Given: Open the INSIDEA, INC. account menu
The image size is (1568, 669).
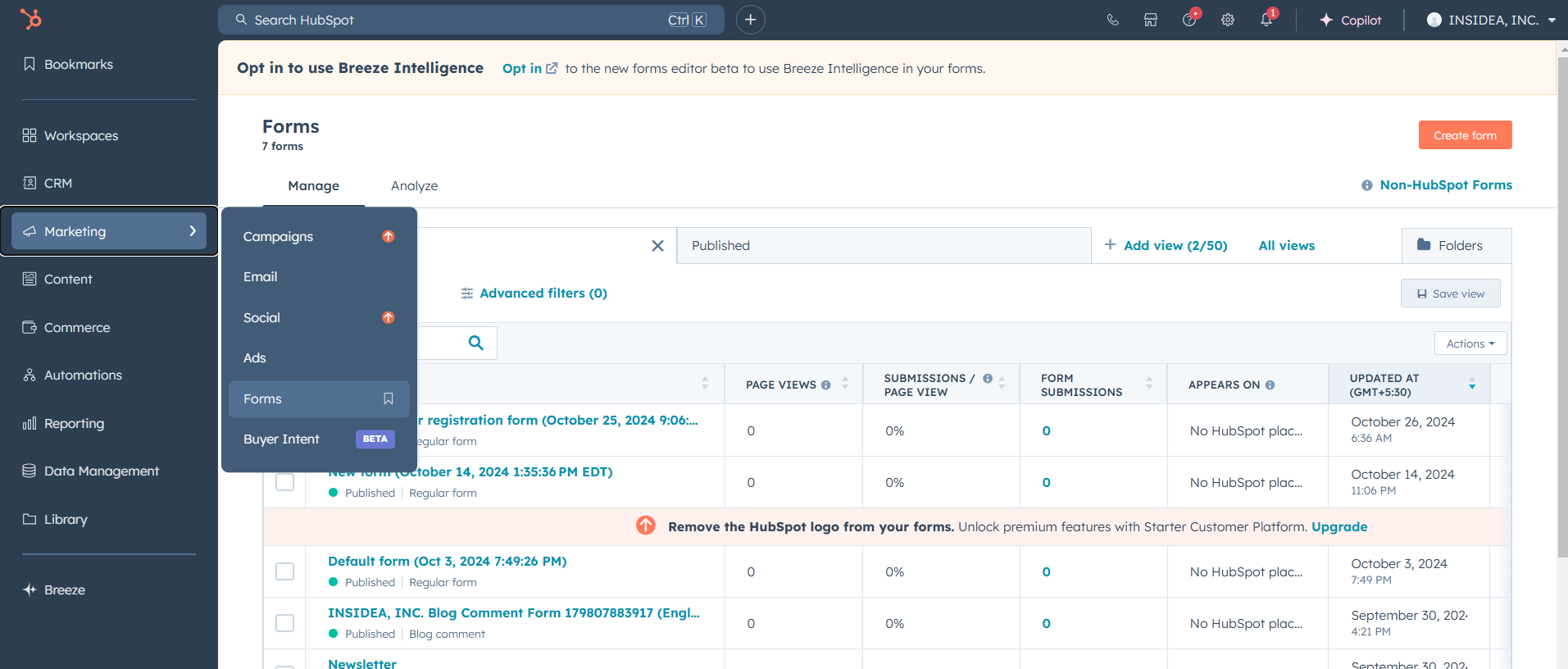Looking at the screenshot, I should (1491, 20).
